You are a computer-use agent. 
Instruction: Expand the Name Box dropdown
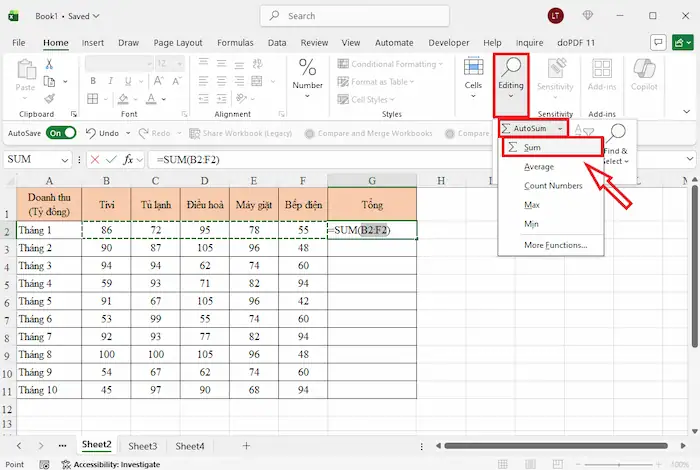click(67, 160)
